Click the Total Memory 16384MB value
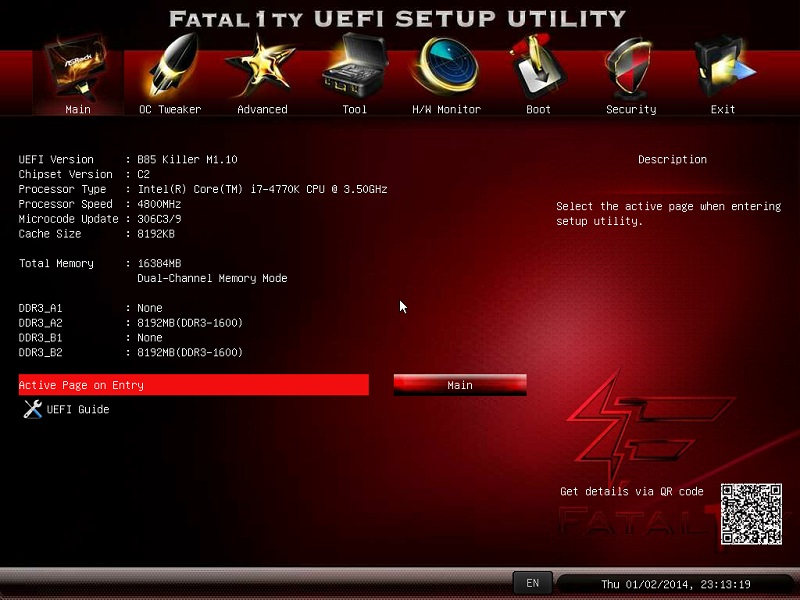 (159, 263)
